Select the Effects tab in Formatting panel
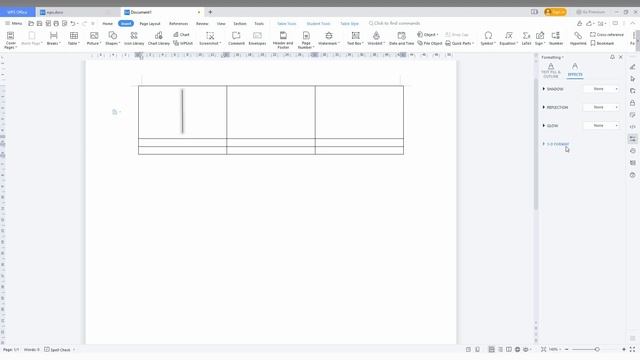The width and height of the screenshot is (640, 360). pyautogui.click(x=575, y=70)
